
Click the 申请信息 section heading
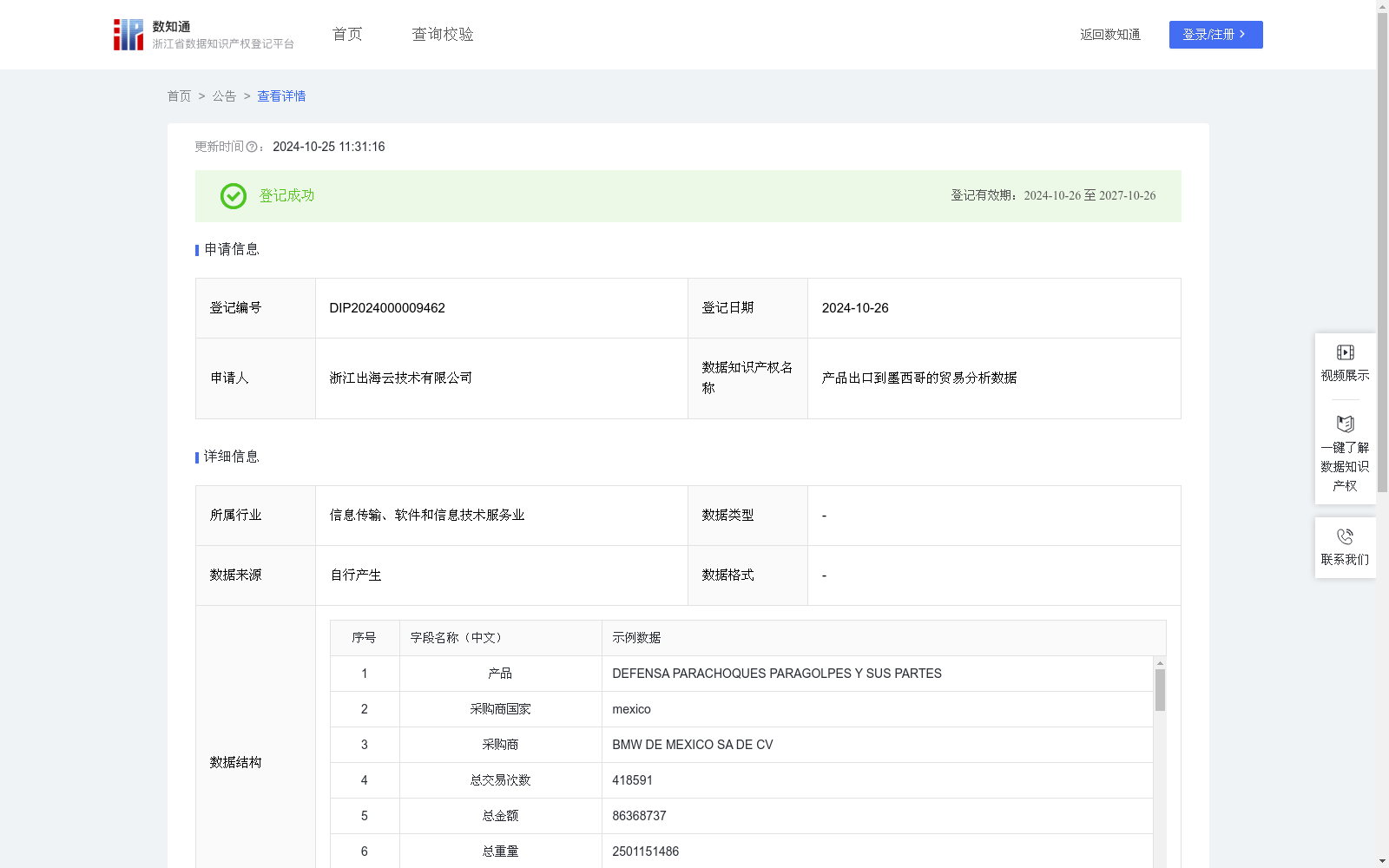tap(232, 249)
